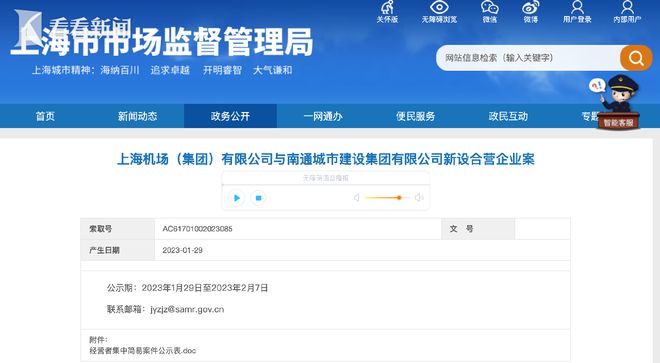The image size is (660, 363).
Task: Click the 用户登录 user login icon
Action: point(577,12)
